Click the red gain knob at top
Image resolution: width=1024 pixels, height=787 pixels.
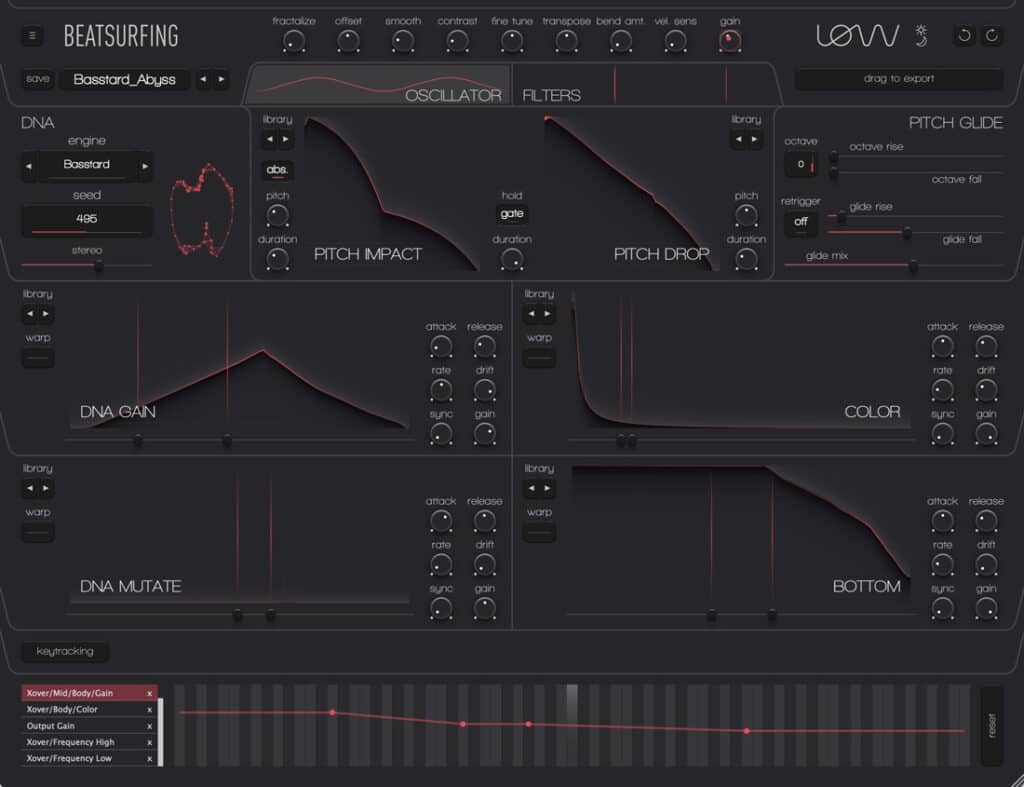pos(729,41)
